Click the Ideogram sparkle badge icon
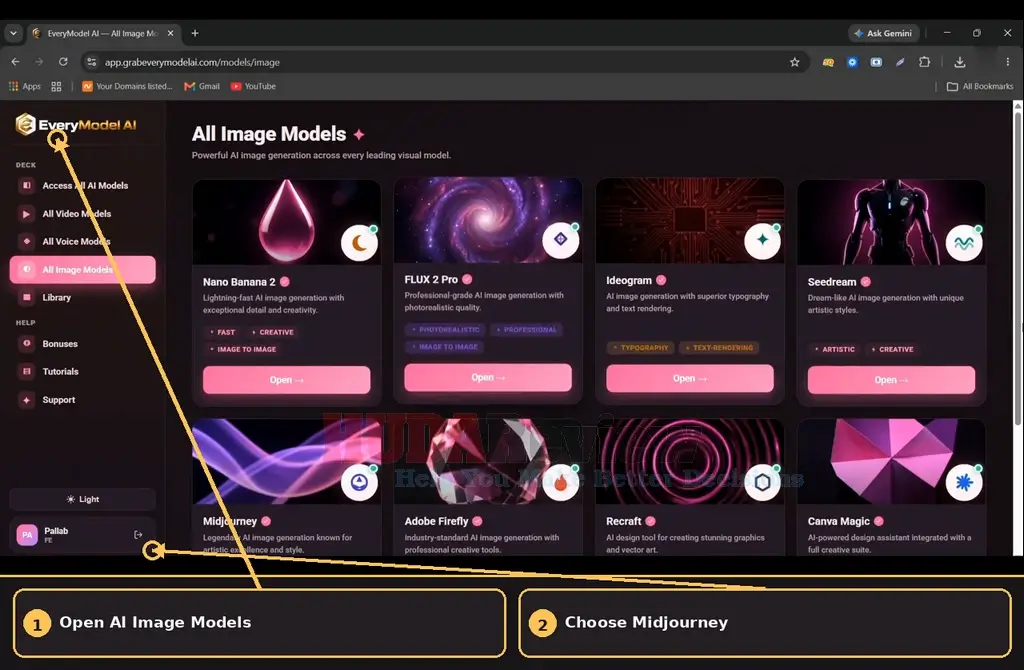This screenshot has height=670, width=1024. click(x=762, y=240)
